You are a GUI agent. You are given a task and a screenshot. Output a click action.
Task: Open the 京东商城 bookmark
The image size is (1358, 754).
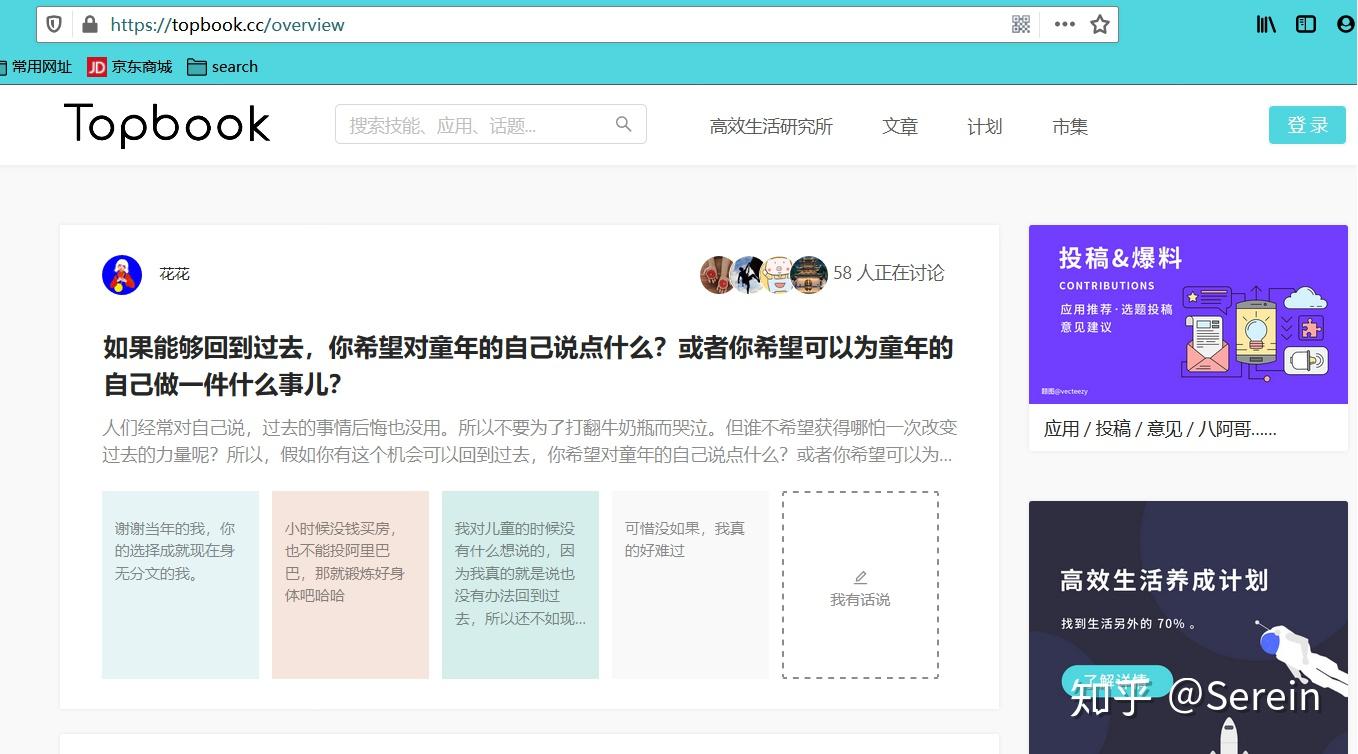(130, 67)
